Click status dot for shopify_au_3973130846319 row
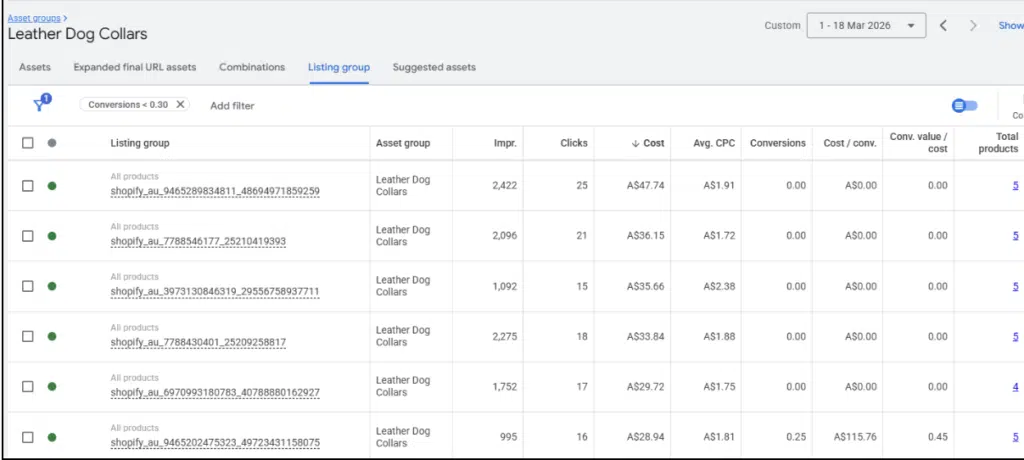The image size is (1024, 460). [x=52, y=286]
